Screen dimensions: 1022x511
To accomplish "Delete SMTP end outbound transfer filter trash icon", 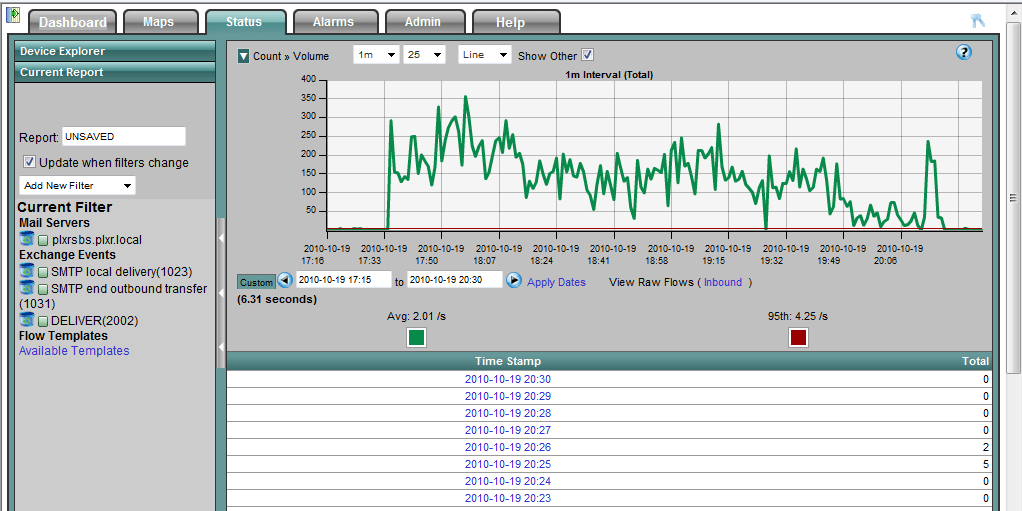I will click(27, 287).
